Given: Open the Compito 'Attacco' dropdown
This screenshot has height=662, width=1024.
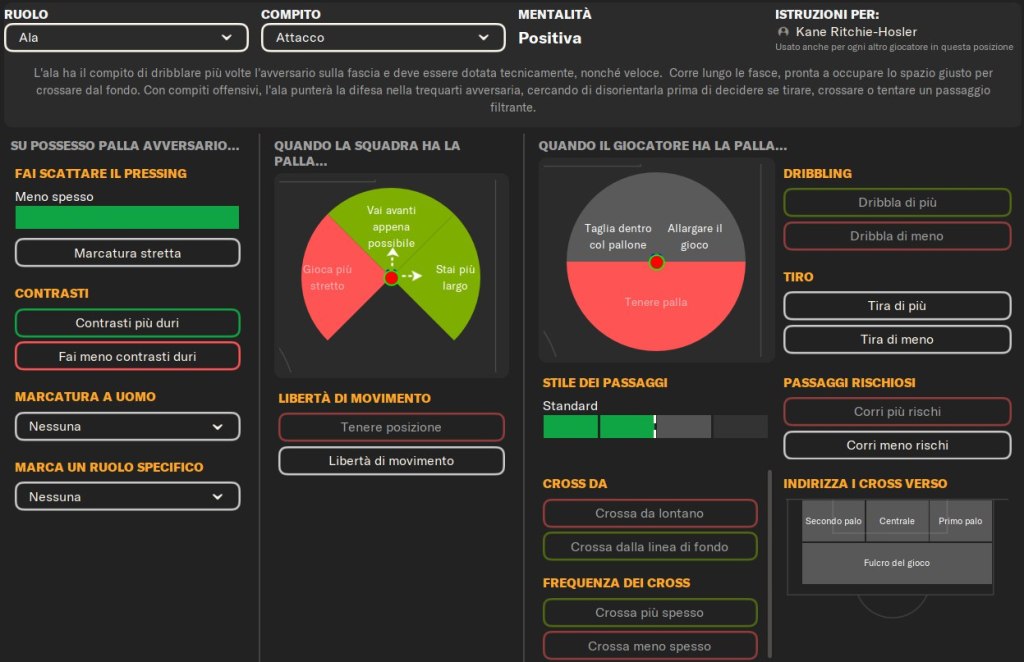Looking at the screenshot, I should [x=383, y=38].
